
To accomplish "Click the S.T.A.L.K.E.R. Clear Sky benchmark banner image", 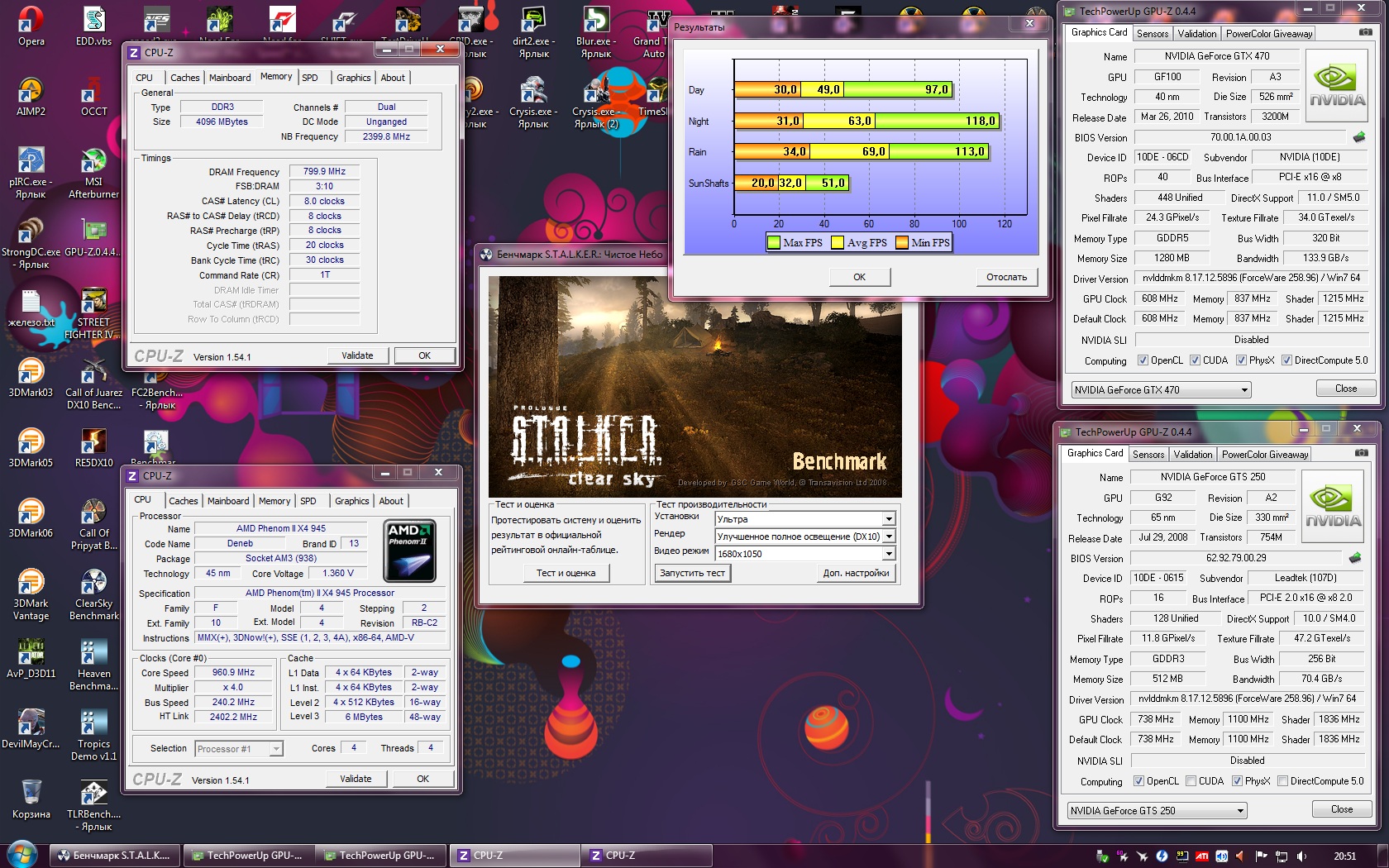I will point(694,386).
